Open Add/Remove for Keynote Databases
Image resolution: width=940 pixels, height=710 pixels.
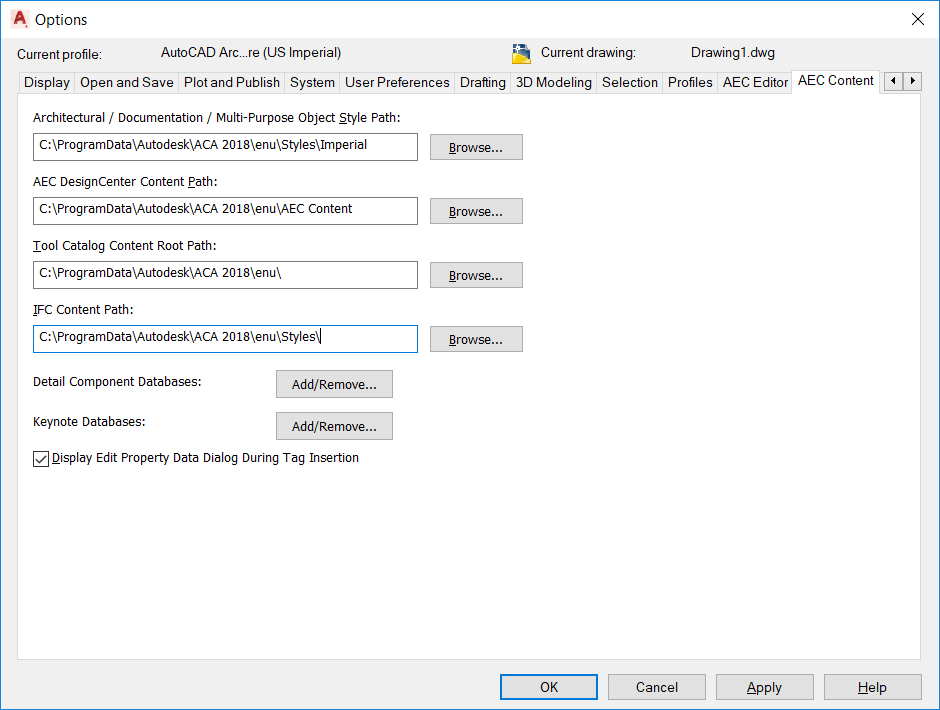pyautogui.click(x=334, y=425)
